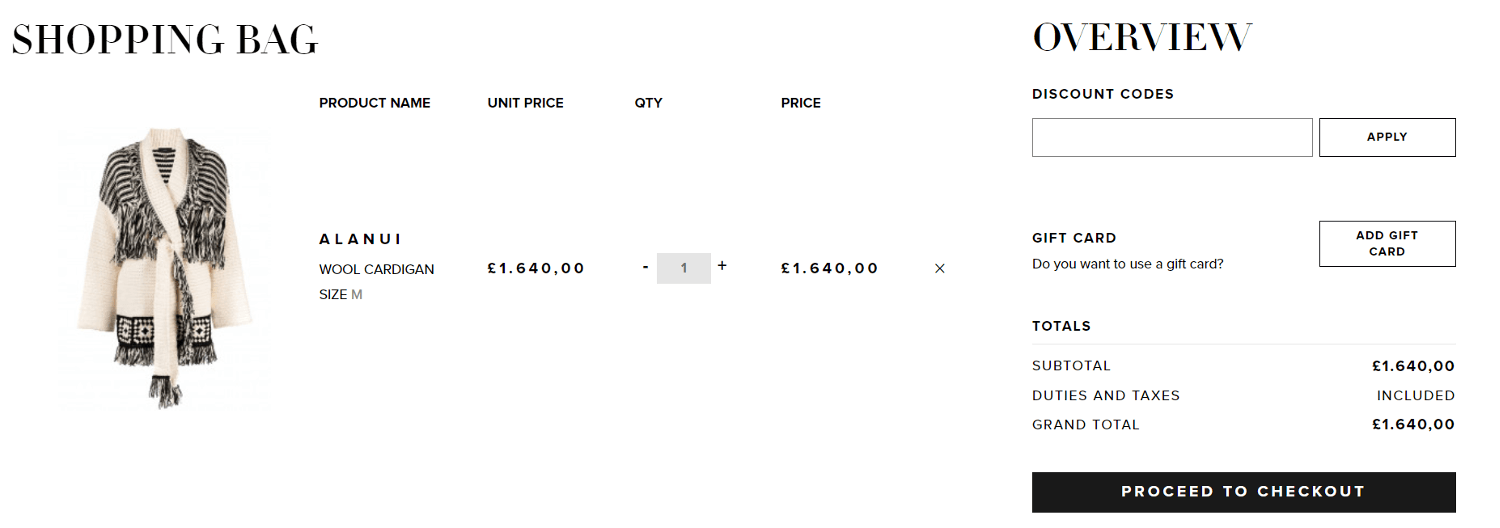Click the Product Name column header

pos(375,103)
